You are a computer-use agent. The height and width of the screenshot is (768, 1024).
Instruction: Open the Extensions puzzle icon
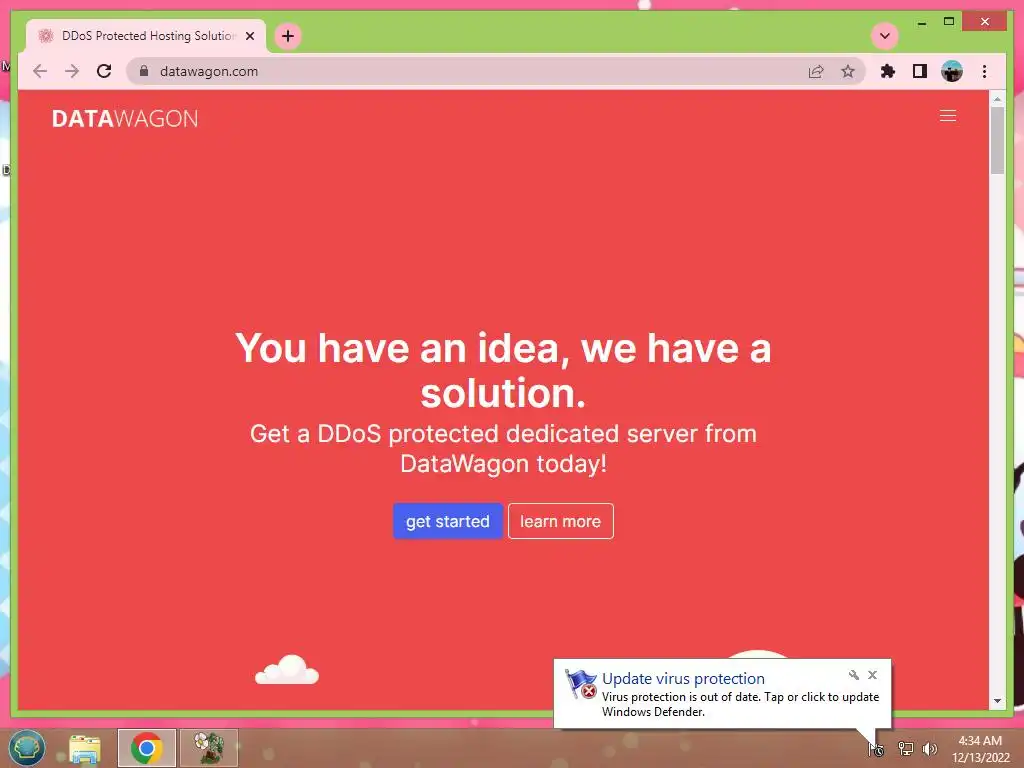pyautogui.click(x=888, y=71)
